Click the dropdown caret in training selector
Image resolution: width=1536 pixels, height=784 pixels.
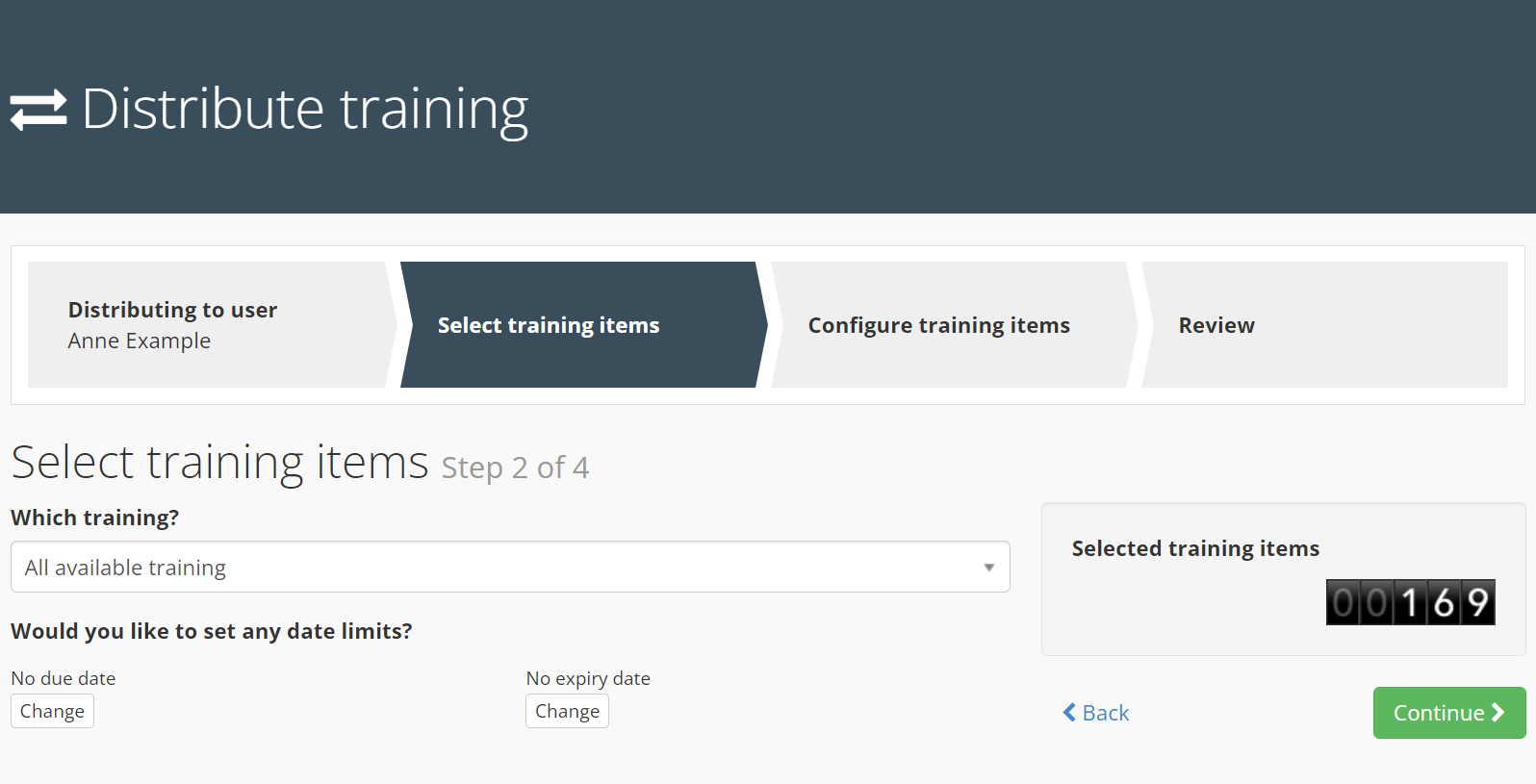click(988, 568)
